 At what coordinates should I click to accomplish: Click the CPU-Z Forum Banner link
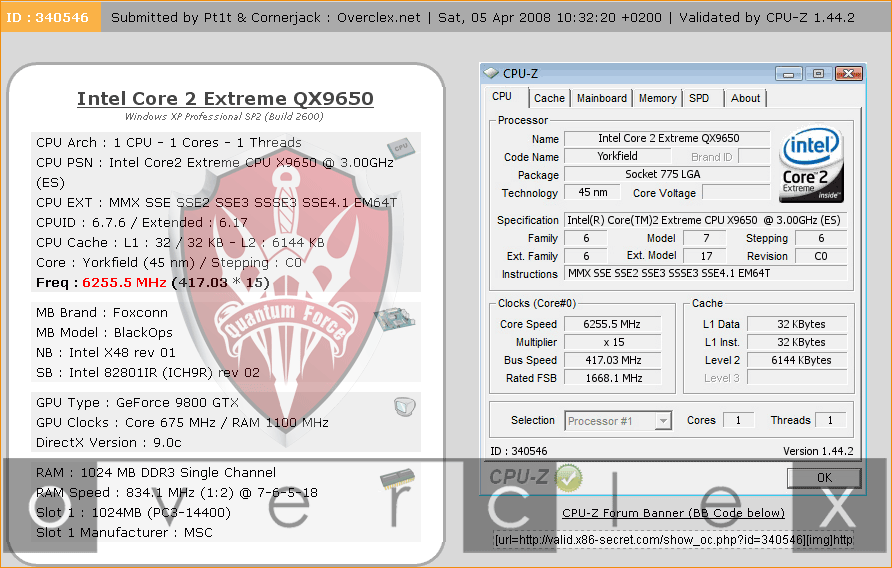click(x=673, y=514)
